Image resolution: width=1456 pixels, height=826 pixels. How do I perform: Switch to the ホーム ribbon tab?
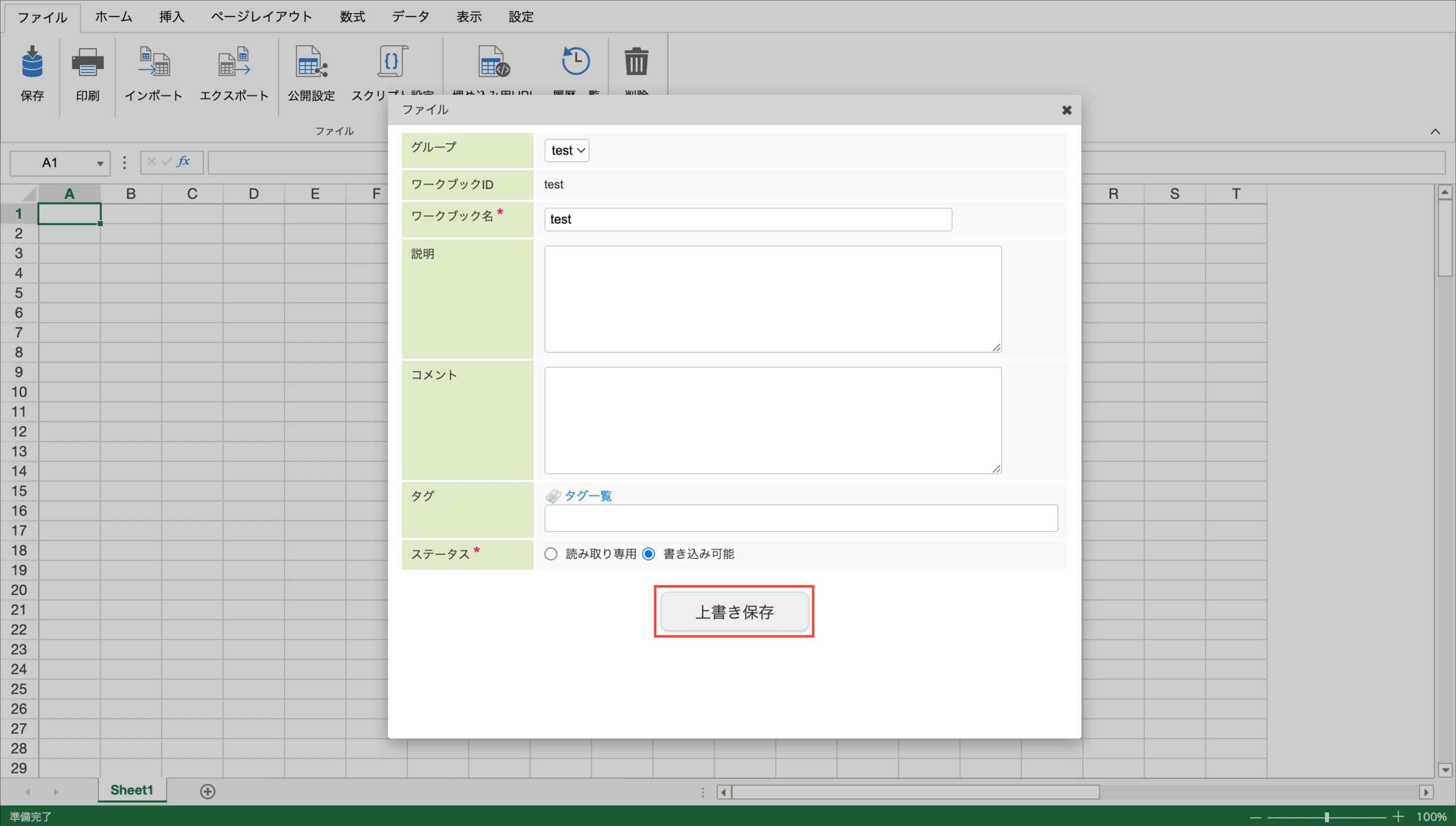tap(113, 16)
